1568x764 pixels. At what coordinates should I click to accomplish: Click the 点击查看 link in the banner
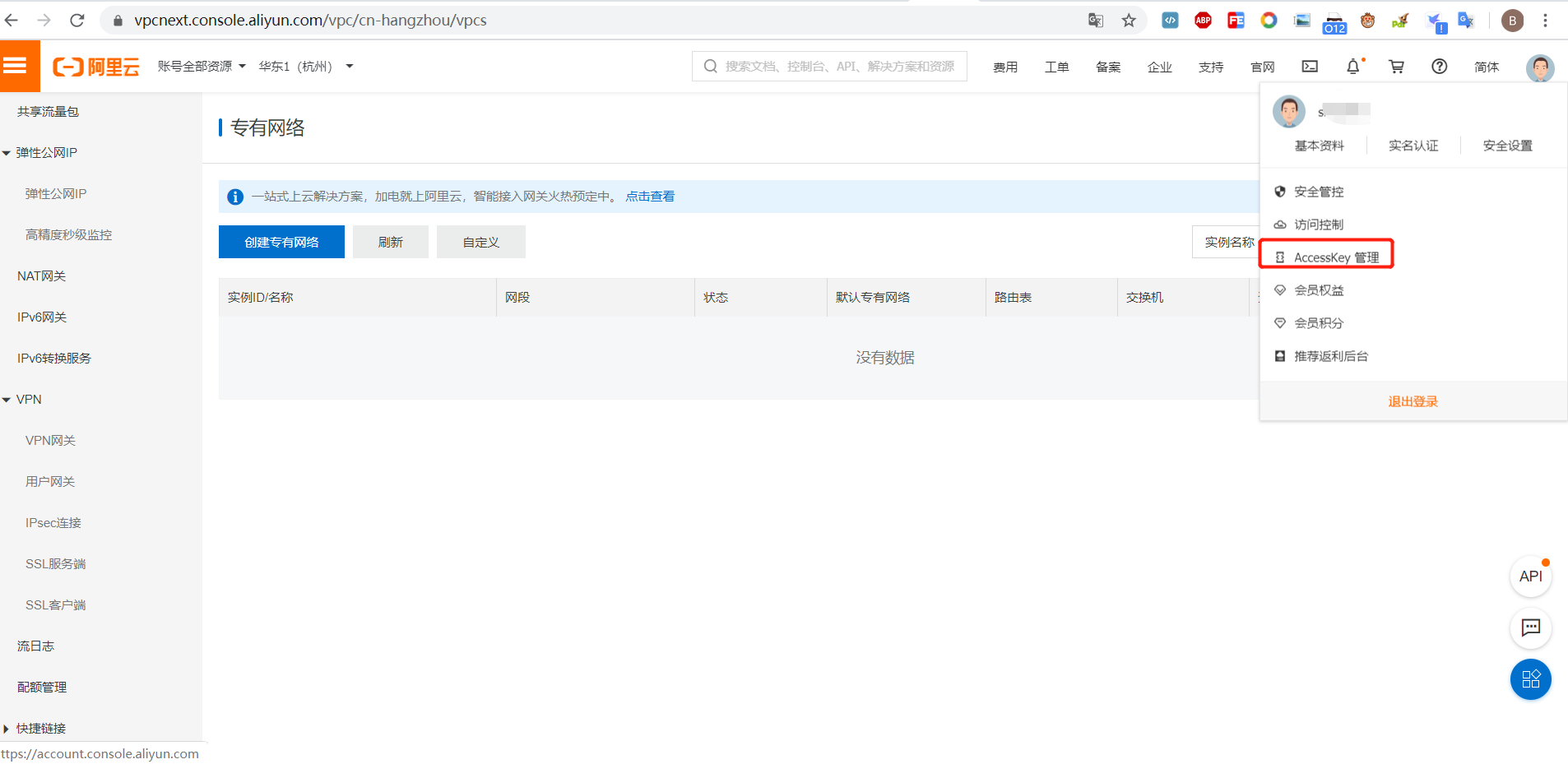coord(649,196)
